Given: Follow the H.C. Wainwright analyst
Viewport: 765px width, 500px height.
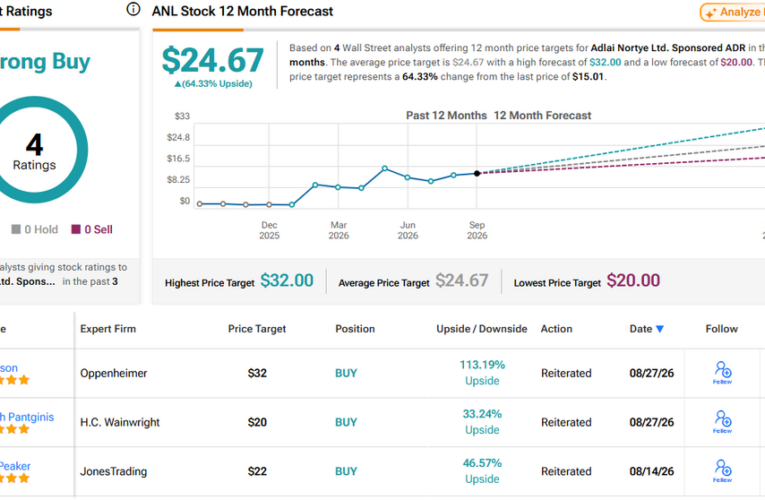Looking at the screenshot, I should pos(723,421).
